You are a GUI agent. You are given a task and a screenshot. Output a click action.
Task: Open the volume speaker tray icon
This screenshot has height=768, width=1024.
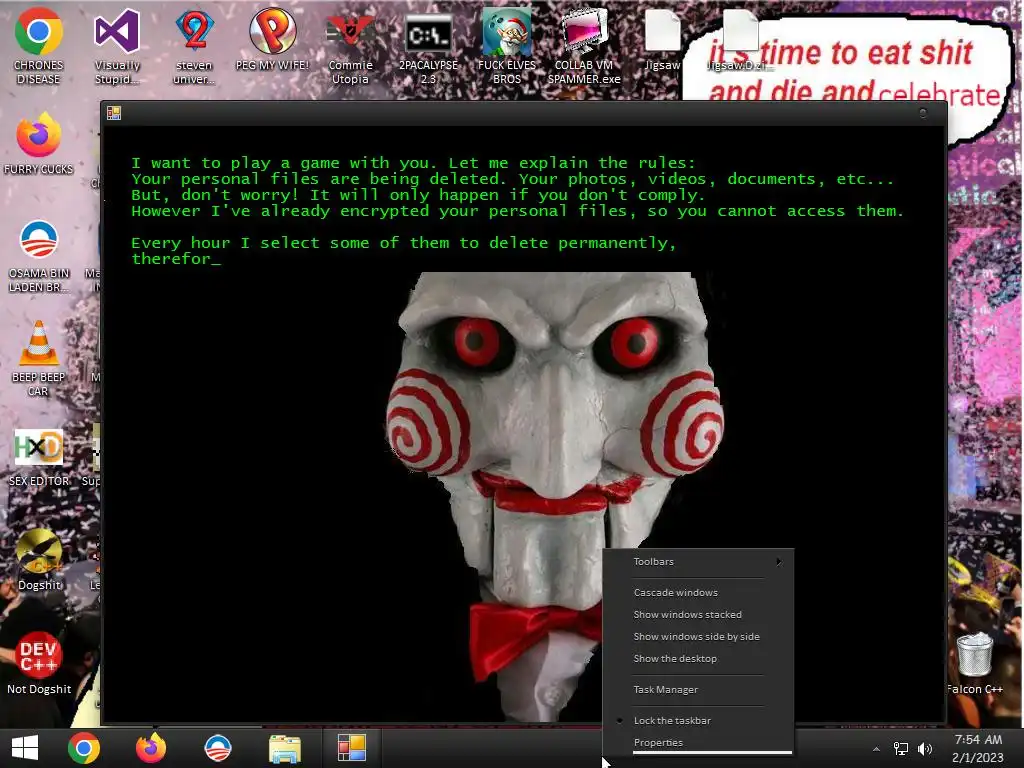click(925, 749)
